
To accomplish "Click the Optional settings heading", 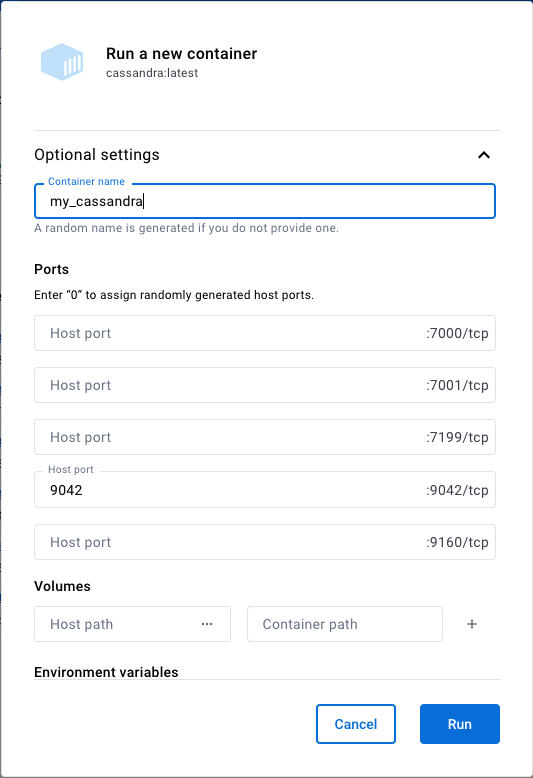I will pos(97,155).
